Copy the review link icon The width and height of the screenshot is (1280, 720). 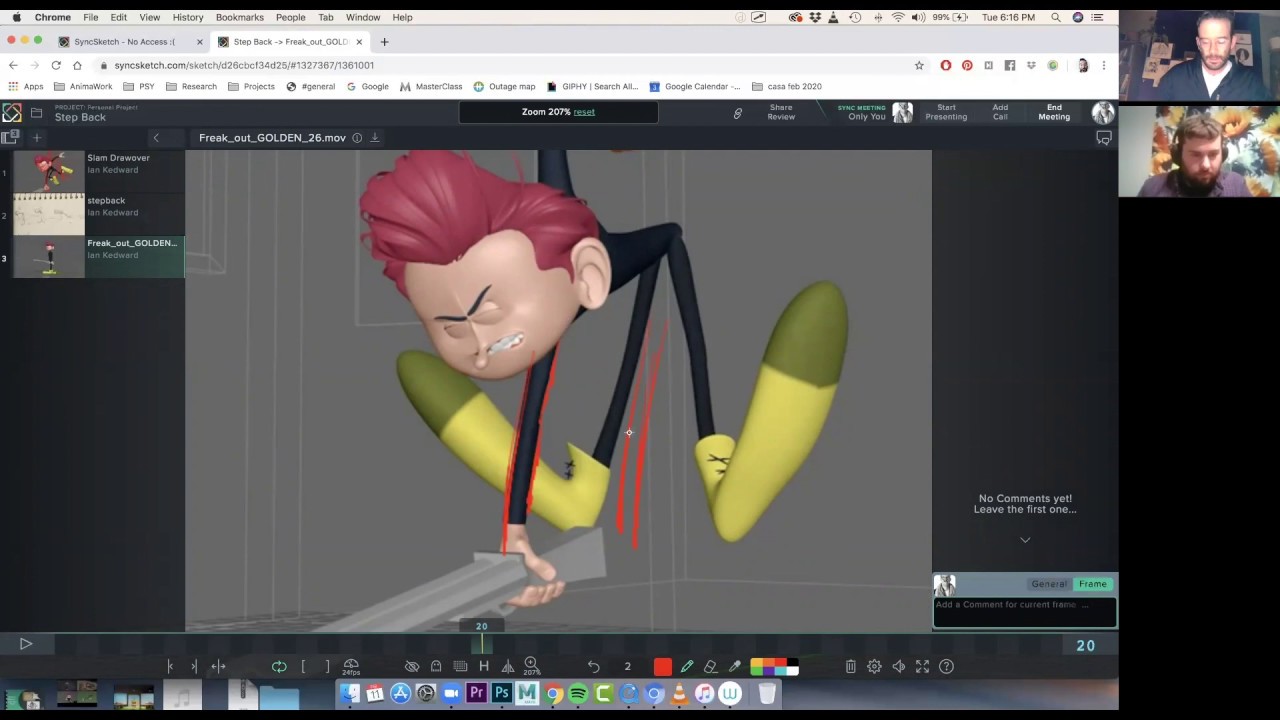click(737, 113)
